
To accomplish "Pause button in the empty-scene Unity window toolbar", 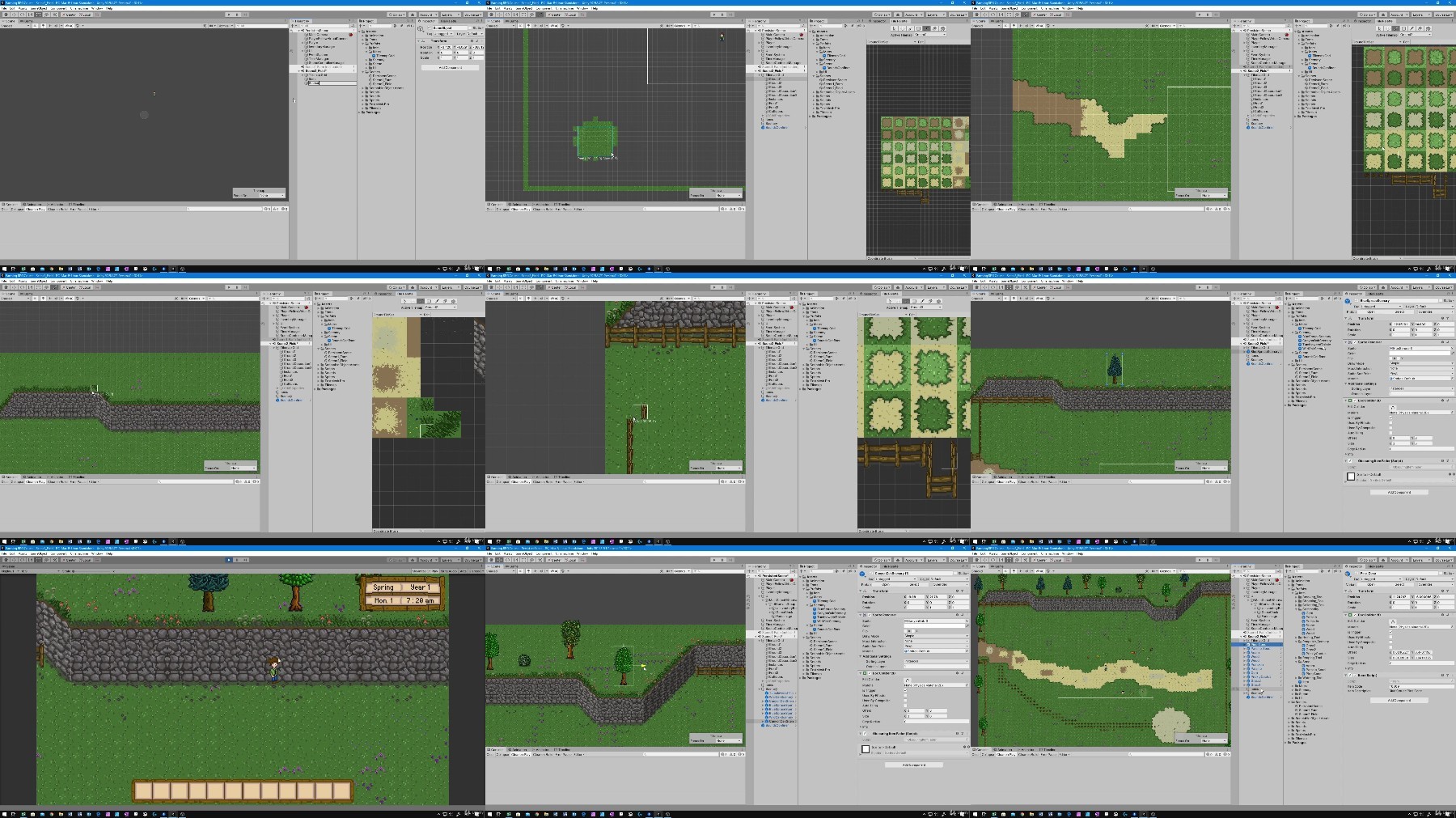I will click(237, 15).
